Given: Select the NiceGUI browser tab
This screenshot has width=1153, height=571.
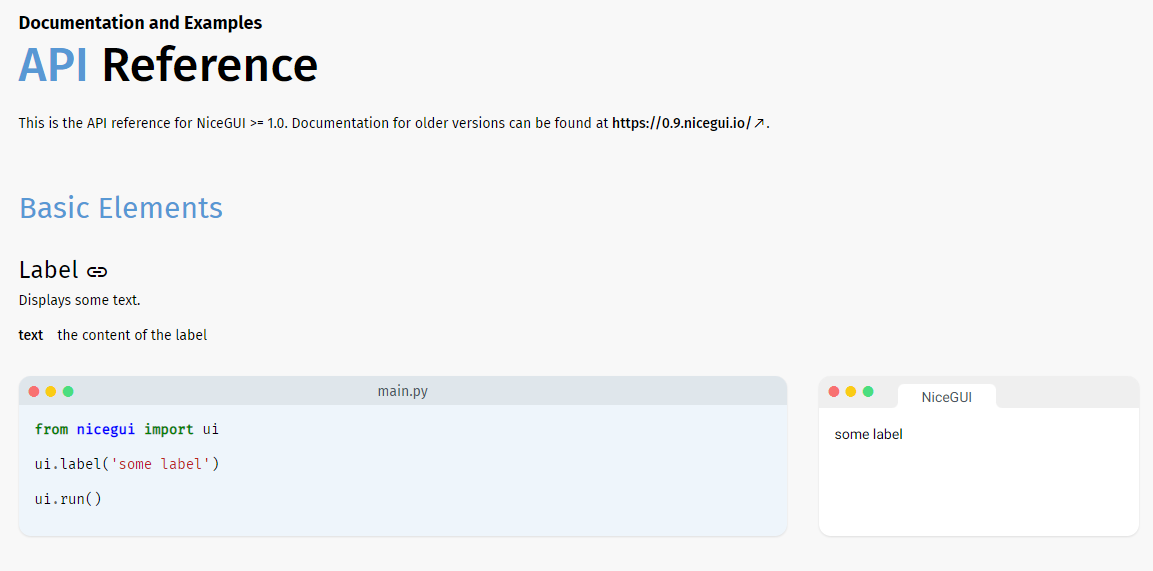Looking at the screenshot, I should tap(946, 397).
